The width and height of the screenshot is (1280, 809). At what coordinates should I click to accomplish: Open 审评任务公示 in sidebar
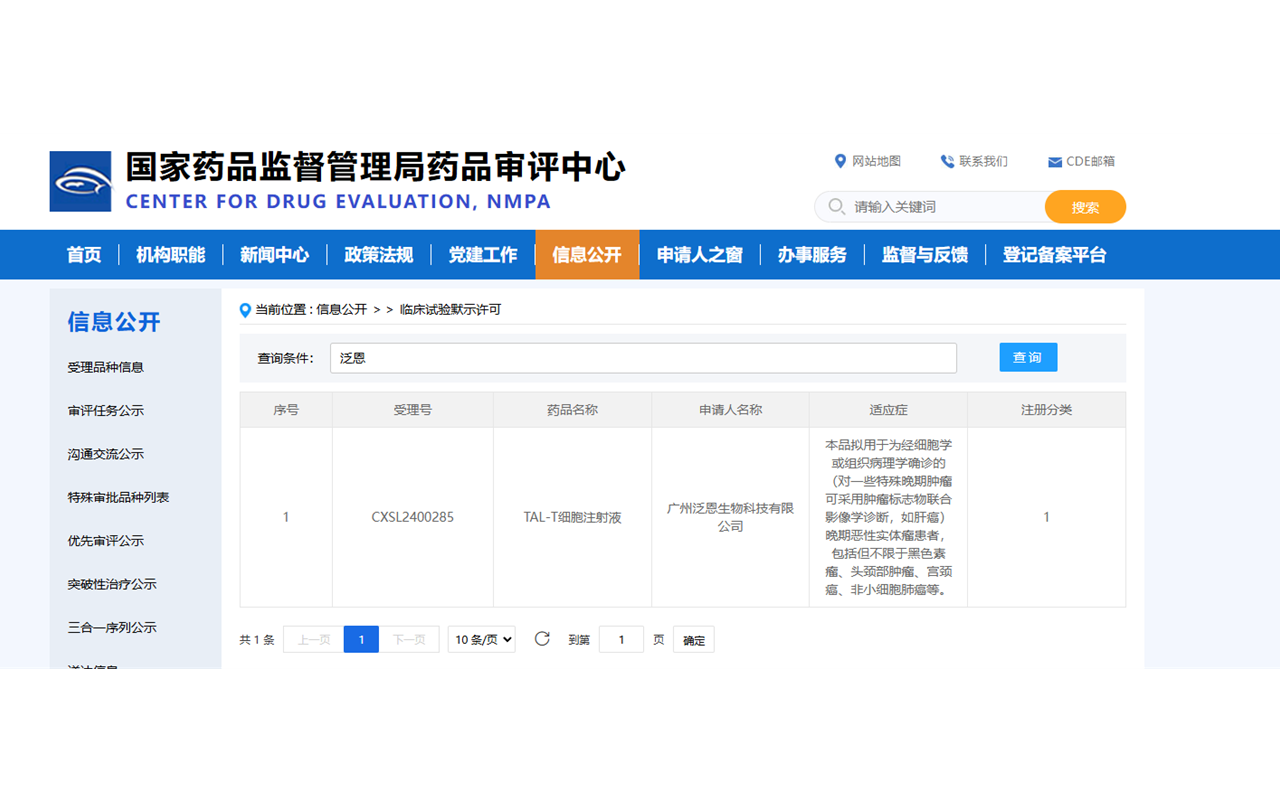[106, 411]
